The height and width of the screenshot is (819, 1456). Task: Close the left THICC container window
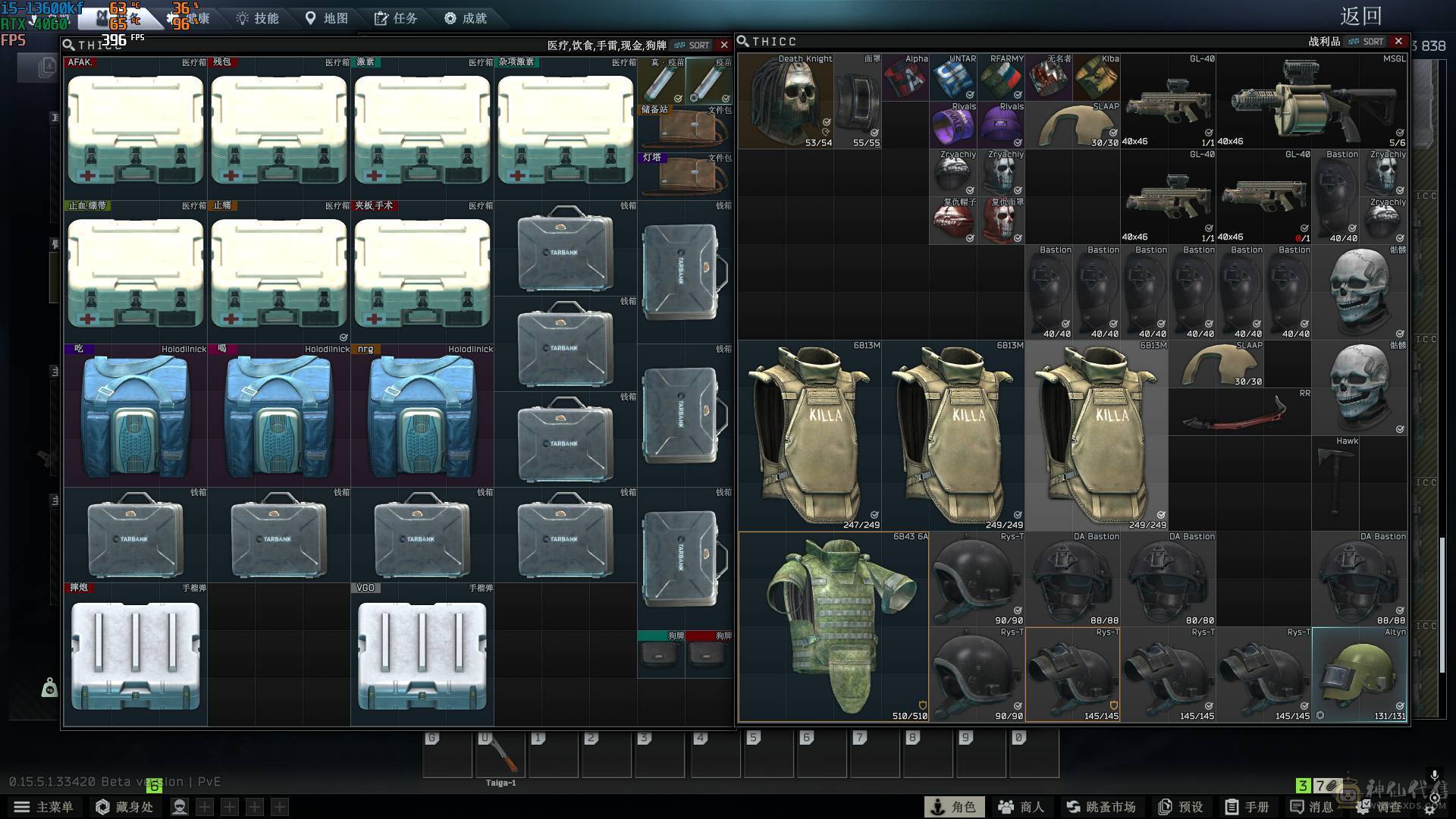click(724, 45)
